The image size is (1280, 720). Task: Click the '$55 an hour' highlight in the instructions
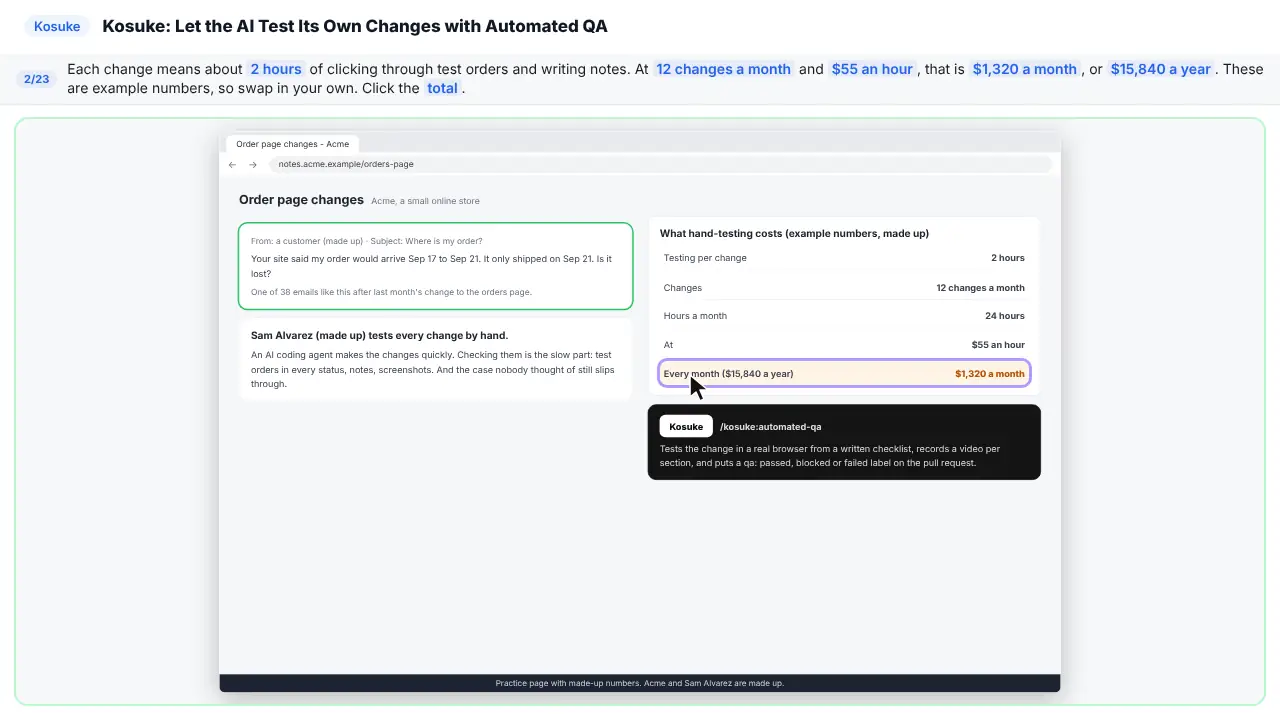[x=872, y=69]
